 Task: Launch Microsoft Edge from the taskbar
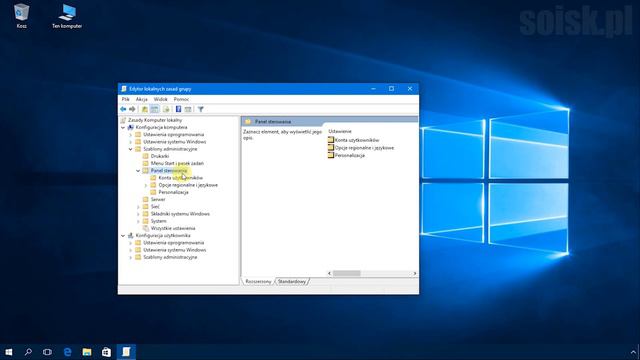click(x=67, y=352)
